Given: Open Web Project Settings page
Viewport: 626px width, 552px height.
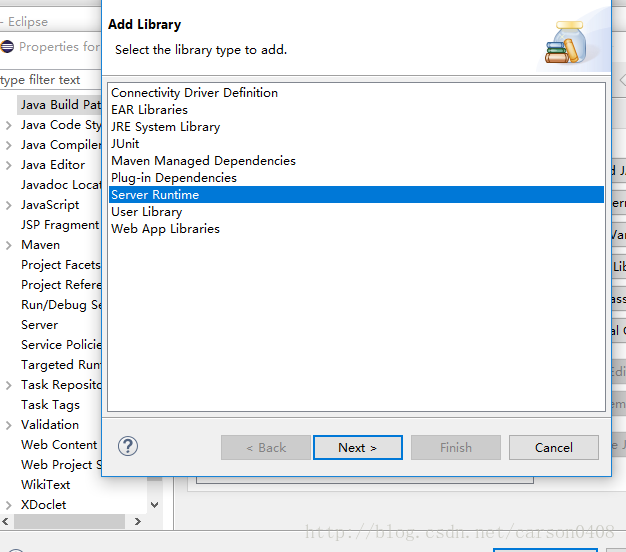Looking at the screenshot, I should (x=61, y=465).
